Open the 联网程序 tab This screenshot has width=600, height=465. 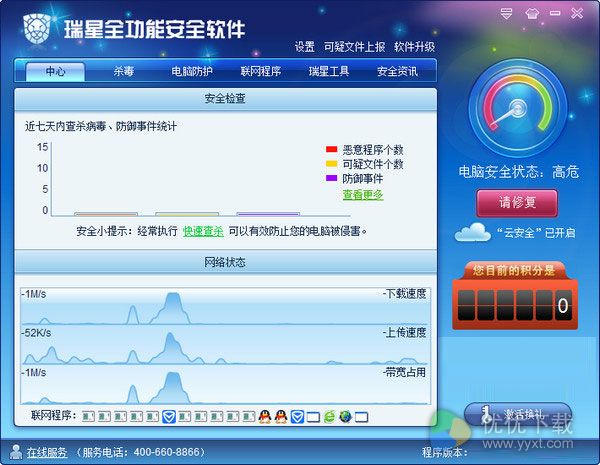pos(261,72)
